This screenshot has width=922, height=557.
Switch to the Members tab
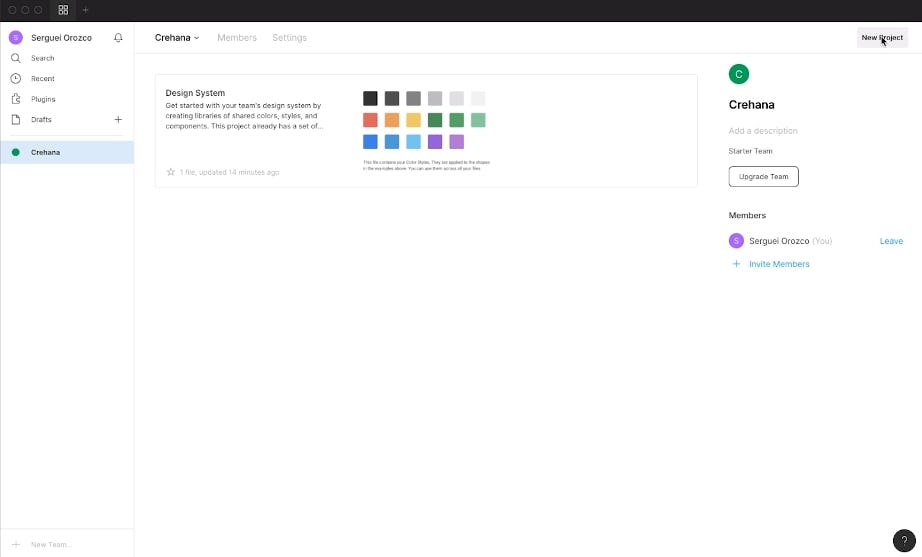tap(237, 38)
